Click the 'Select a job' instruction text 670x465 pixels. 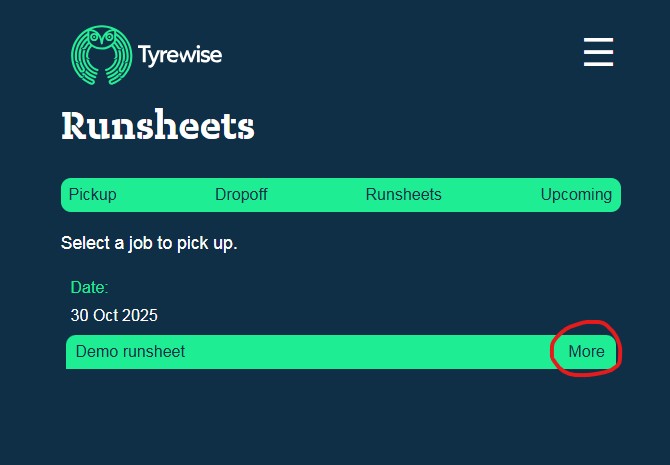pos(149,243)
